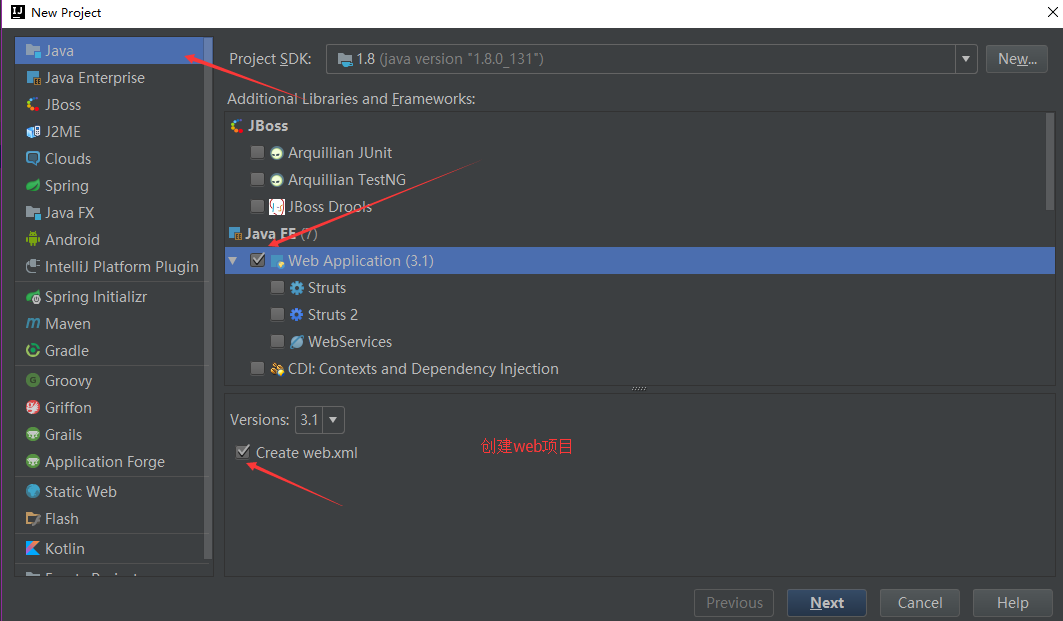Click the Application Forge icon
Viewport: 1063px width, 621px height.
(33, 462)
